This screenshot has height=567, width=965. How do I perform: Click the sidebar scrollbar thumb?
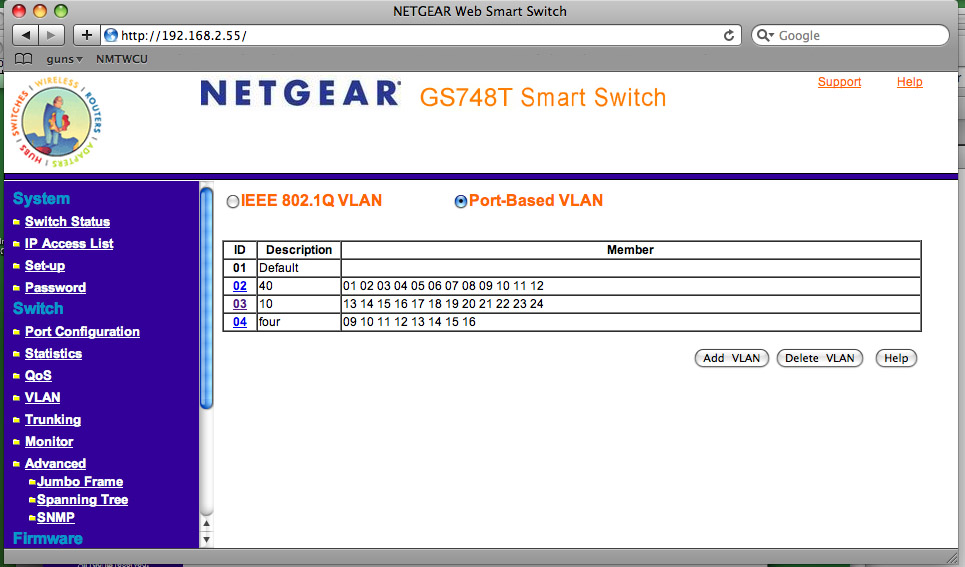coord(206,298)
